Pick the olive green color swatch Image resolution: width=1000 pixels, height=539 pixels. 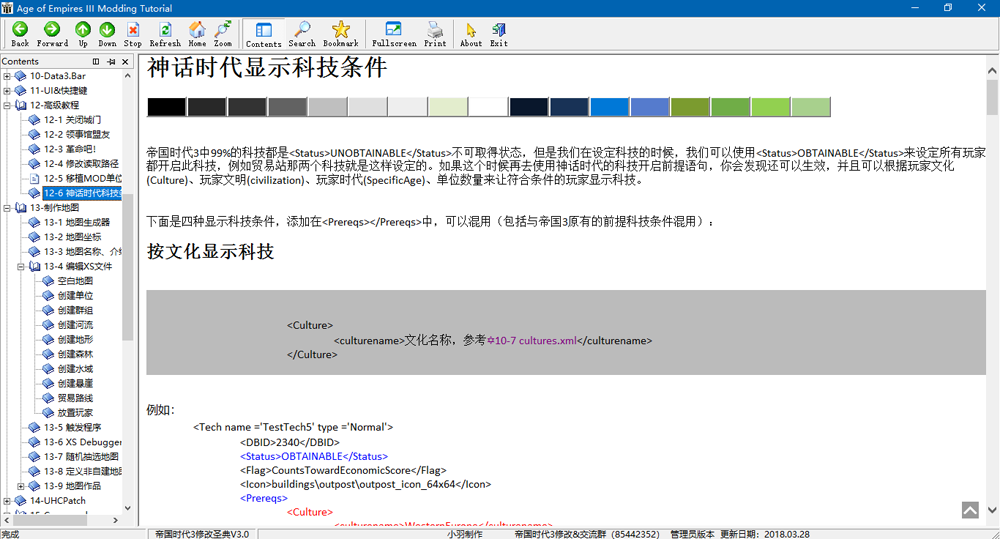coord(690,107)
